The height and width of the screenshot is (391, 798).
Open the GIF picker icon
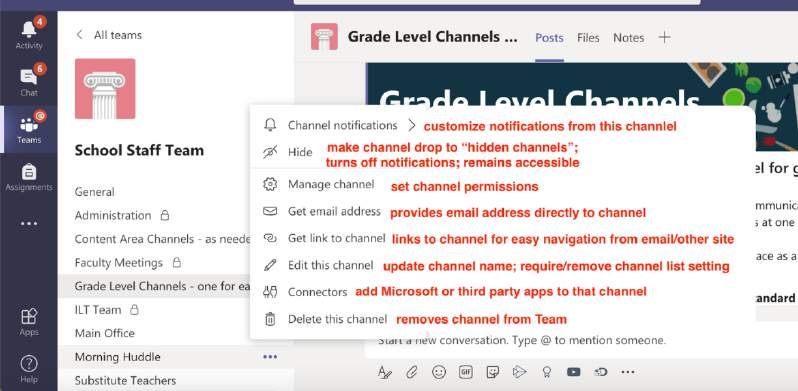click(x=466, y=372)
